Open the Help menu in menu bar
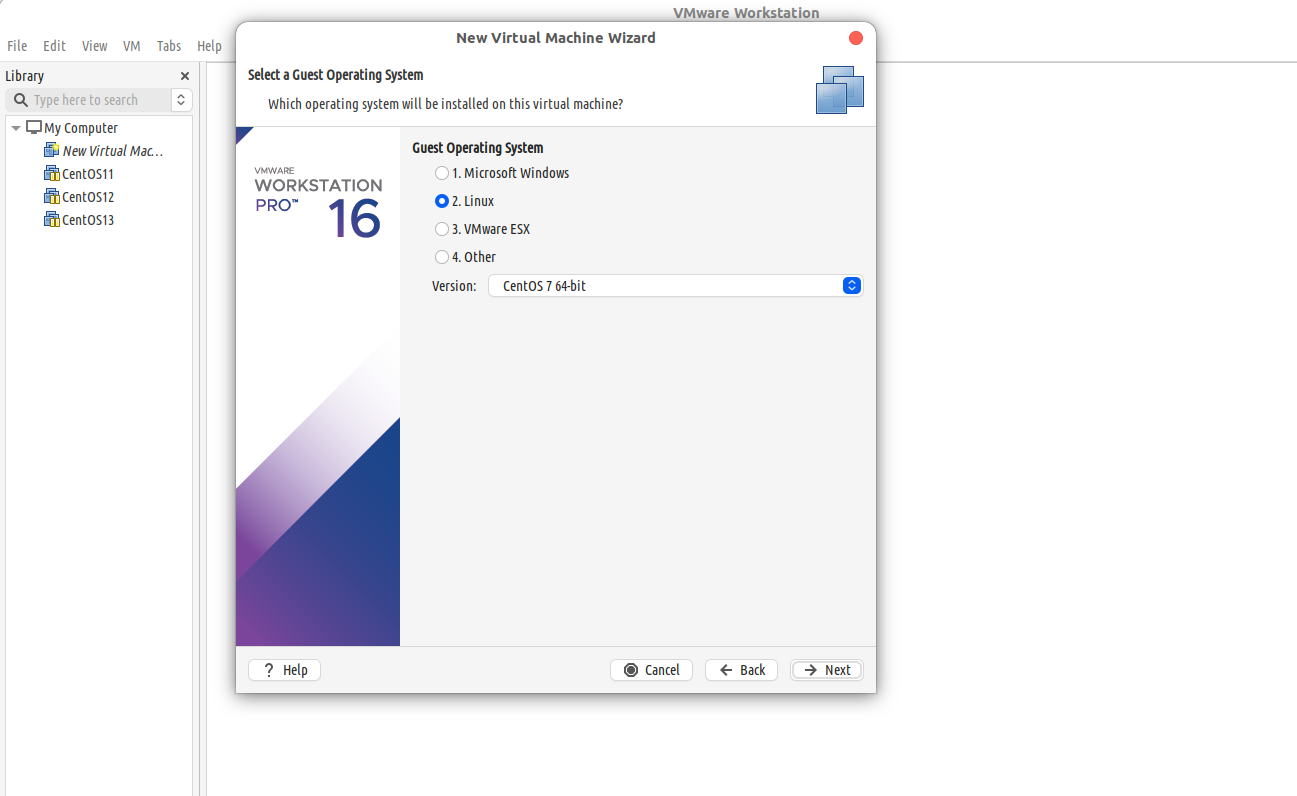The height and width of the screenshot is (796, 1297). pyautogui.click(x=209, y=46)
